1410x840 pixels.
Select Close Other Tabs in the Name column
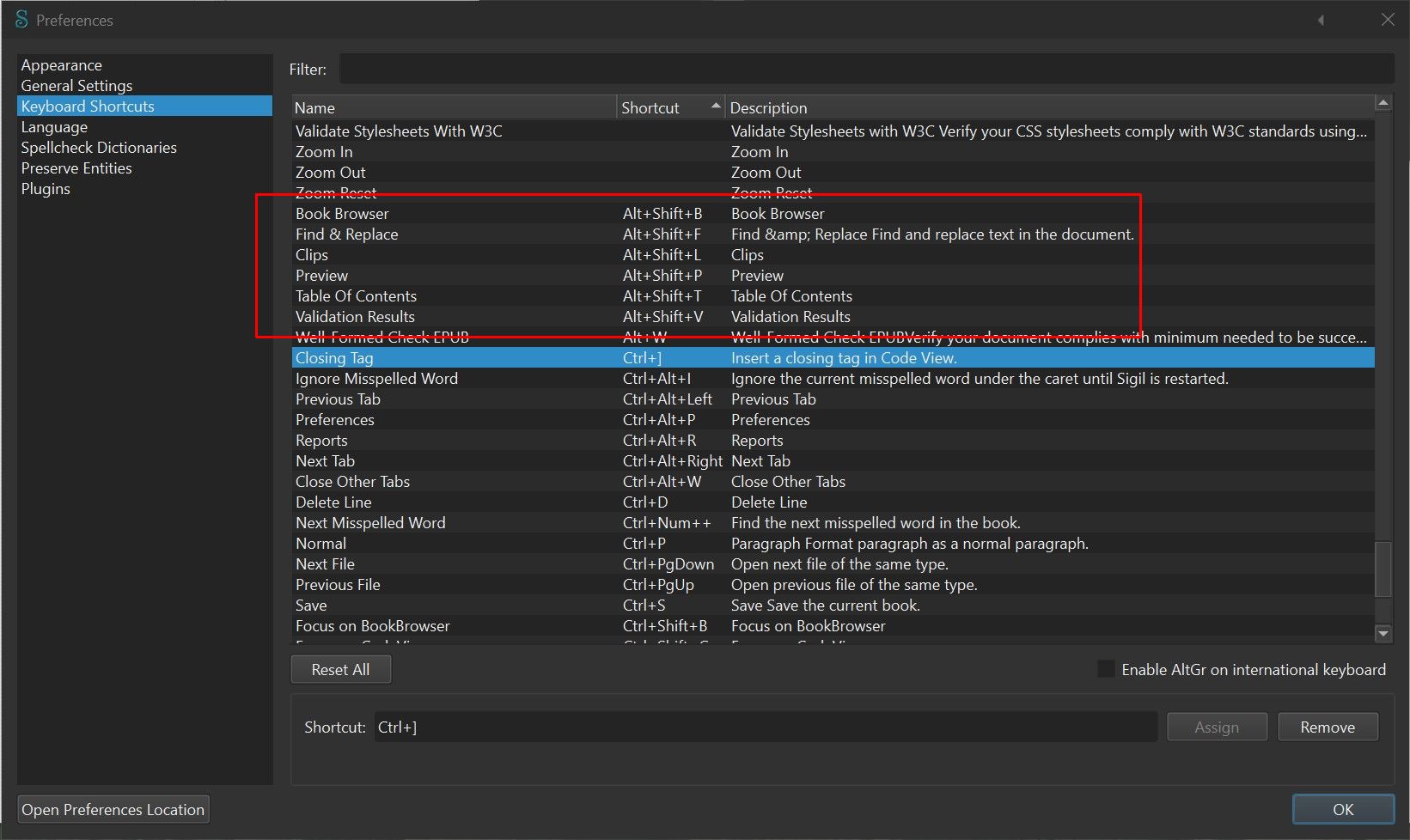click(x=352, y=482)
